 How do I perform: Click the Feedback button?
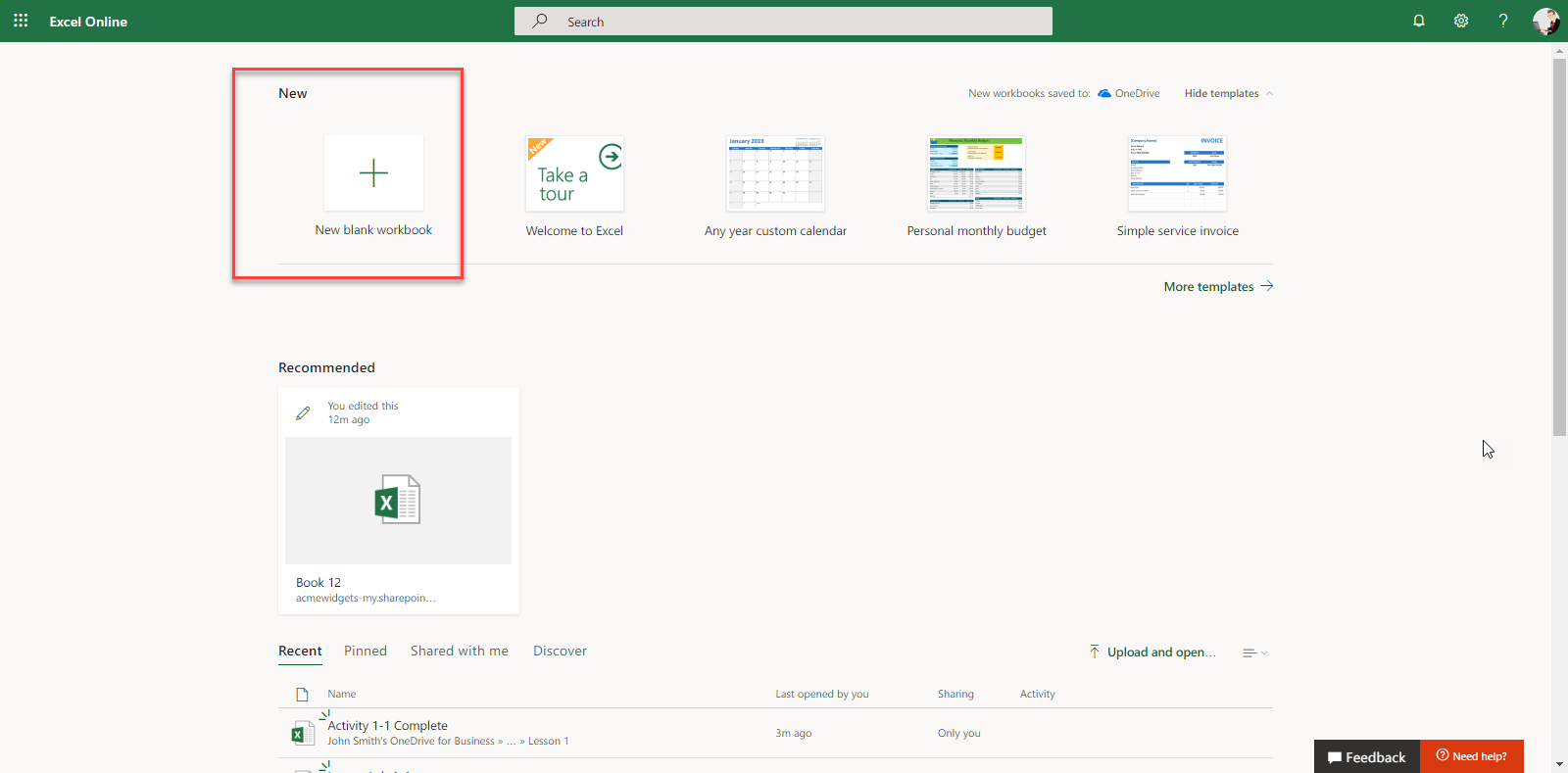pyautogui.click(x=1366, y=756)
